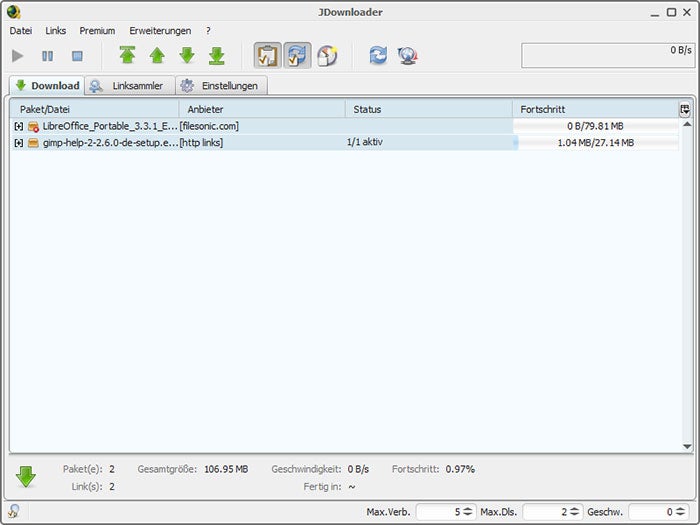Click the gimp-help package icon

[x=33, y=143]
